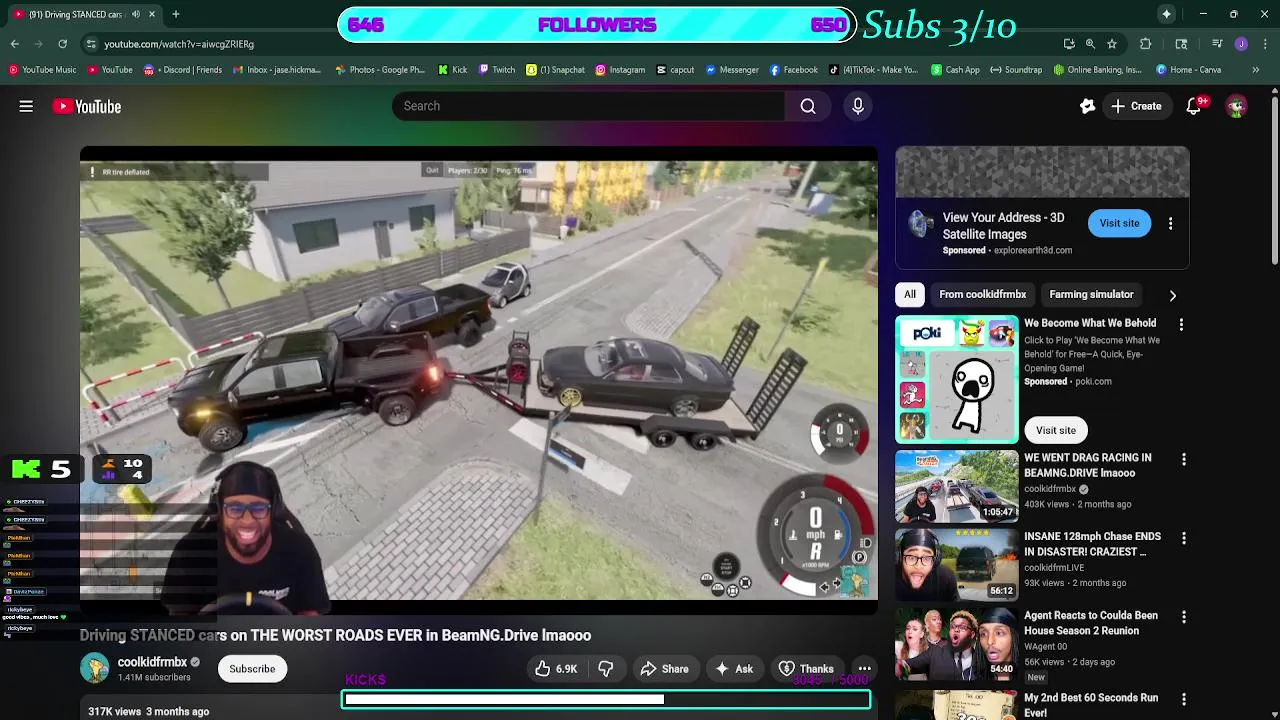Open the browser extensions puzzle icon
This screenshot has height=720, width=1280.
click(x=1146, y=44)
